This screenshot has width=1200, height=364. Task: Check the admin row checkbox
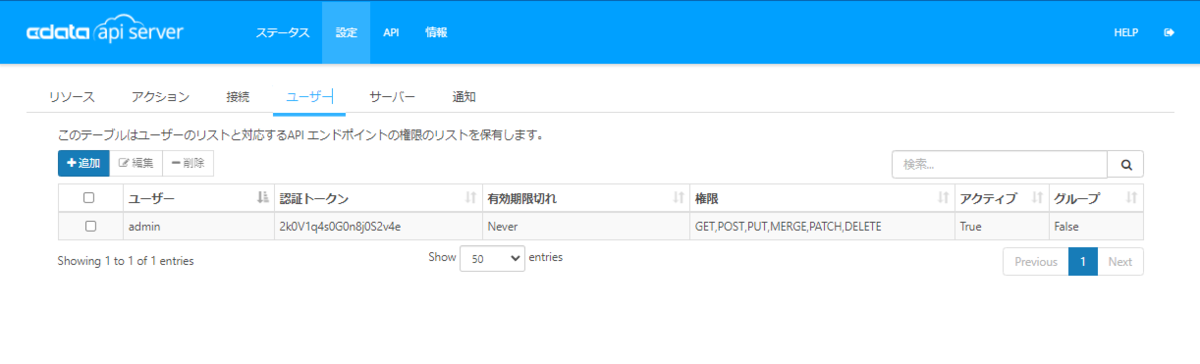point(90,226)
